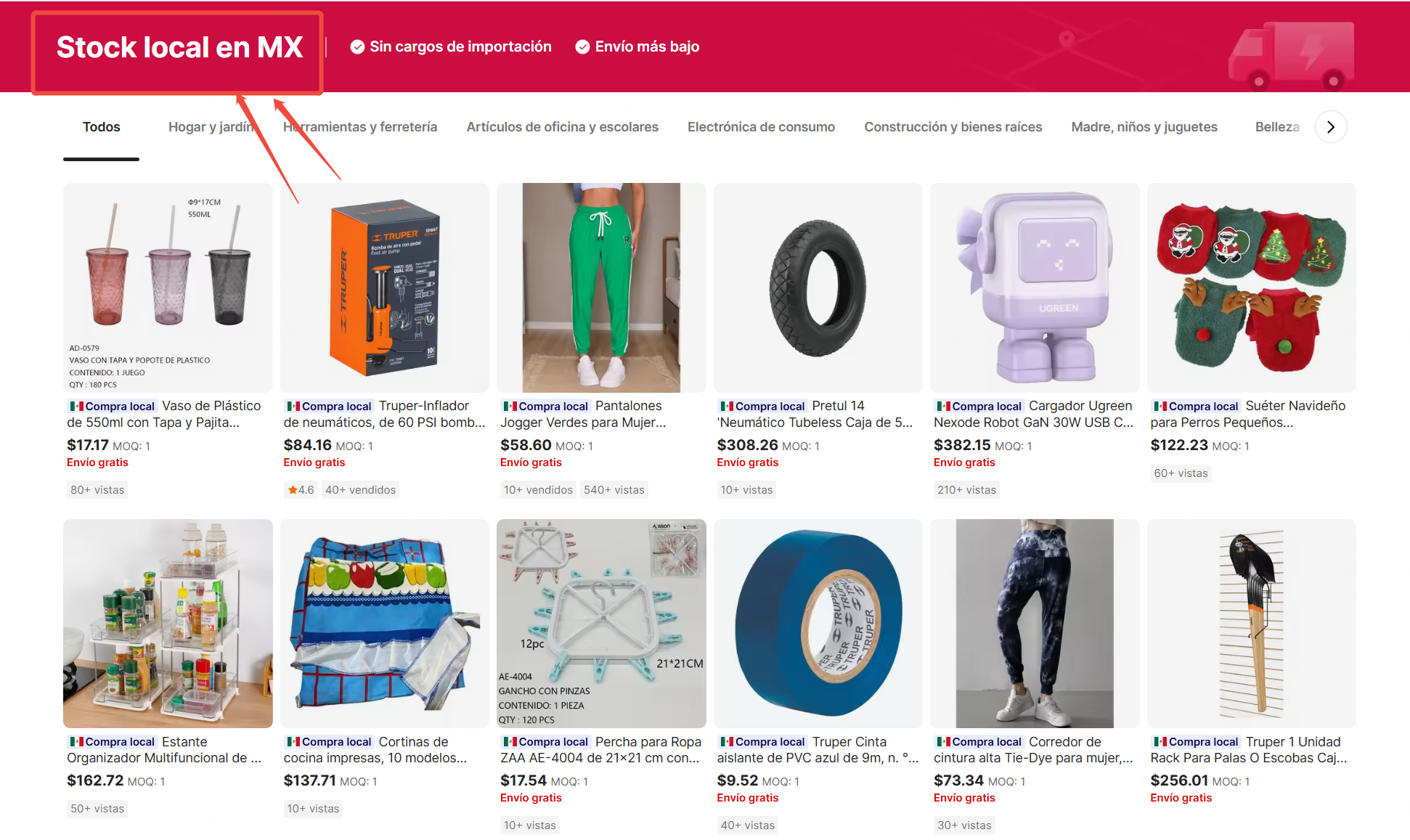Click the Mexico flag icon on the Pretul 14 listing
This screenshot has width=1410, height=840.
(x=727, y=406)
